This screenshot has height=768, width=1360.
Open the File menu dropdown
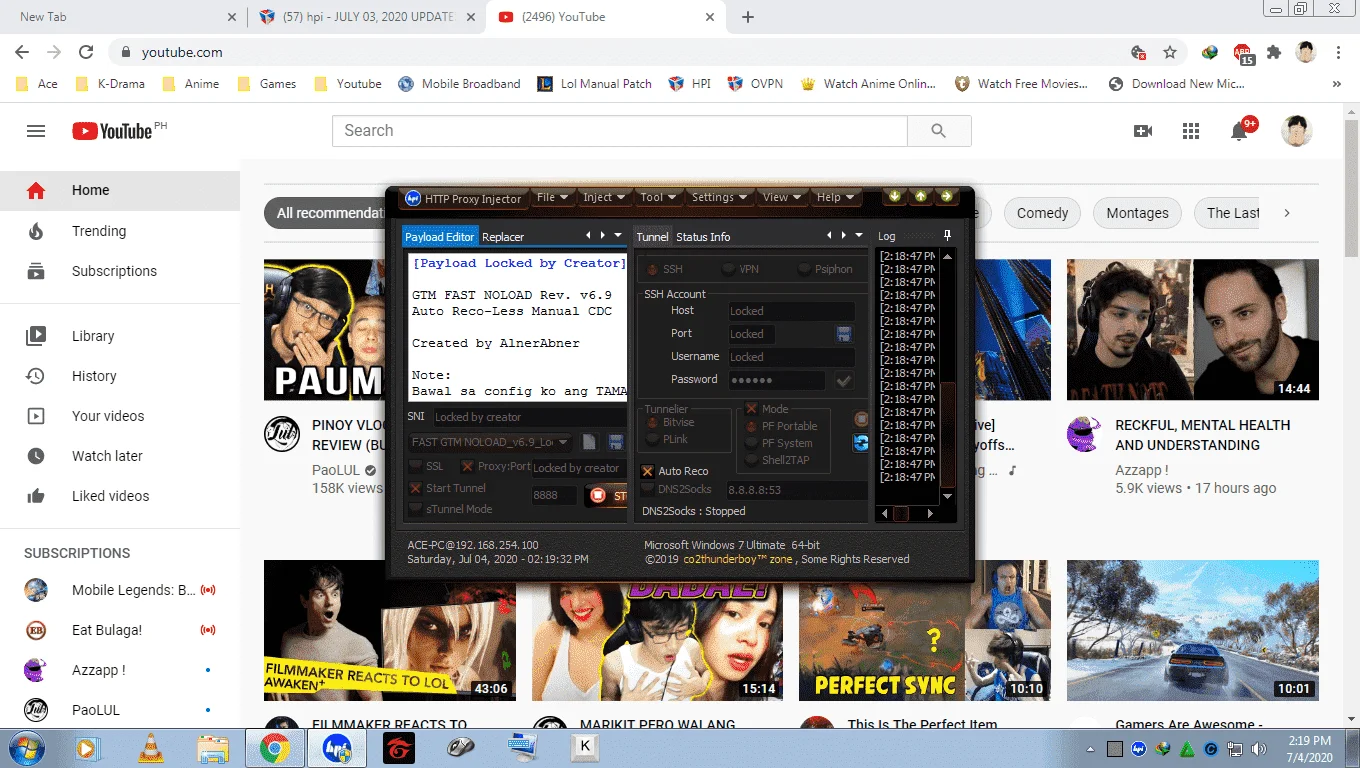553,197
